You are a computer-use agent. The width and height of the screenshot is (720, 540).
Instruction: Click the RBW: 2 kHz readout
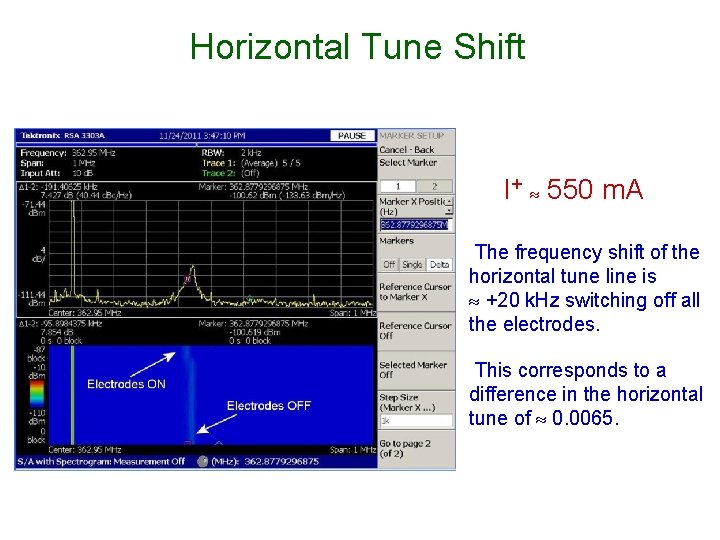point(231,153)
